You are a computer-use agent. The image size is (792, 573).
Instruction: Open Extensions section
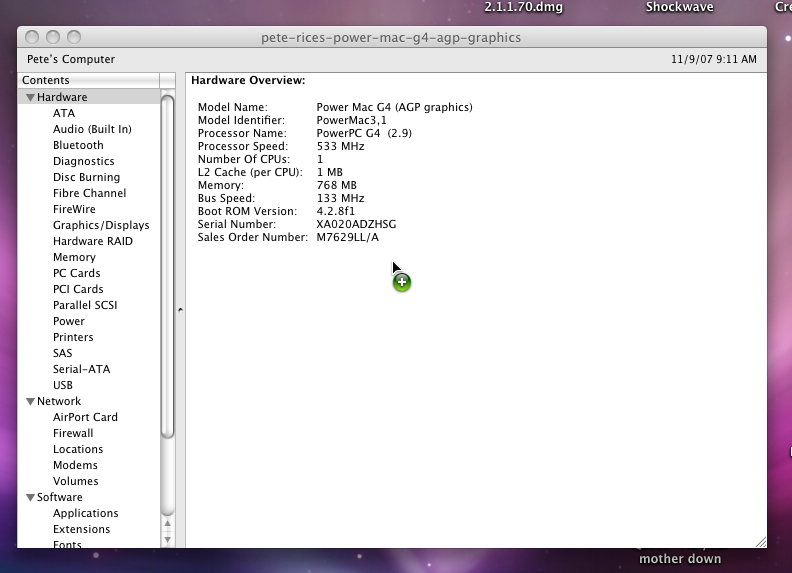point(81,529)
